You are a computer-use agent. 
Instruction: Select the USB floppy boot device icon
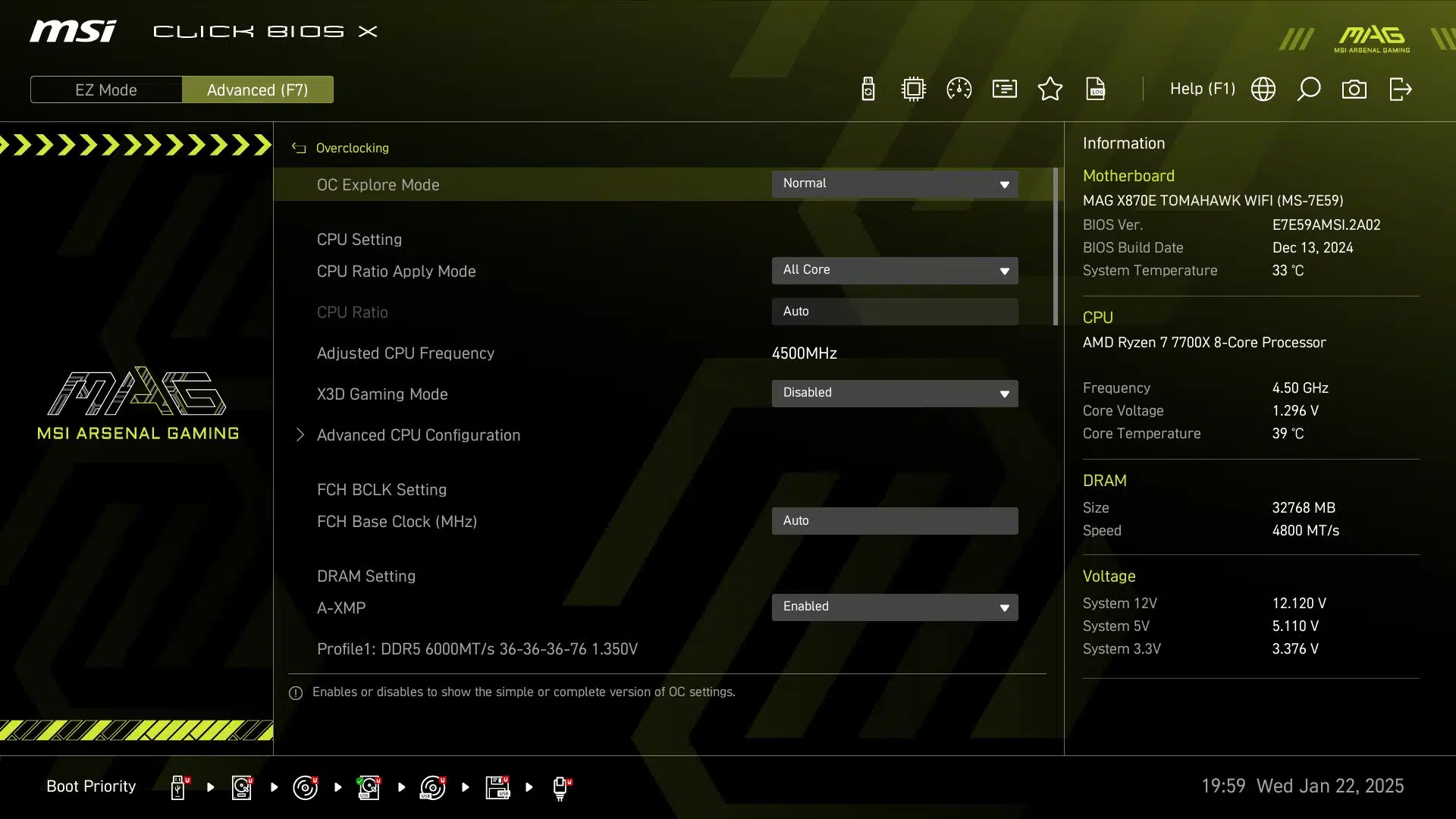coord(497,787)
